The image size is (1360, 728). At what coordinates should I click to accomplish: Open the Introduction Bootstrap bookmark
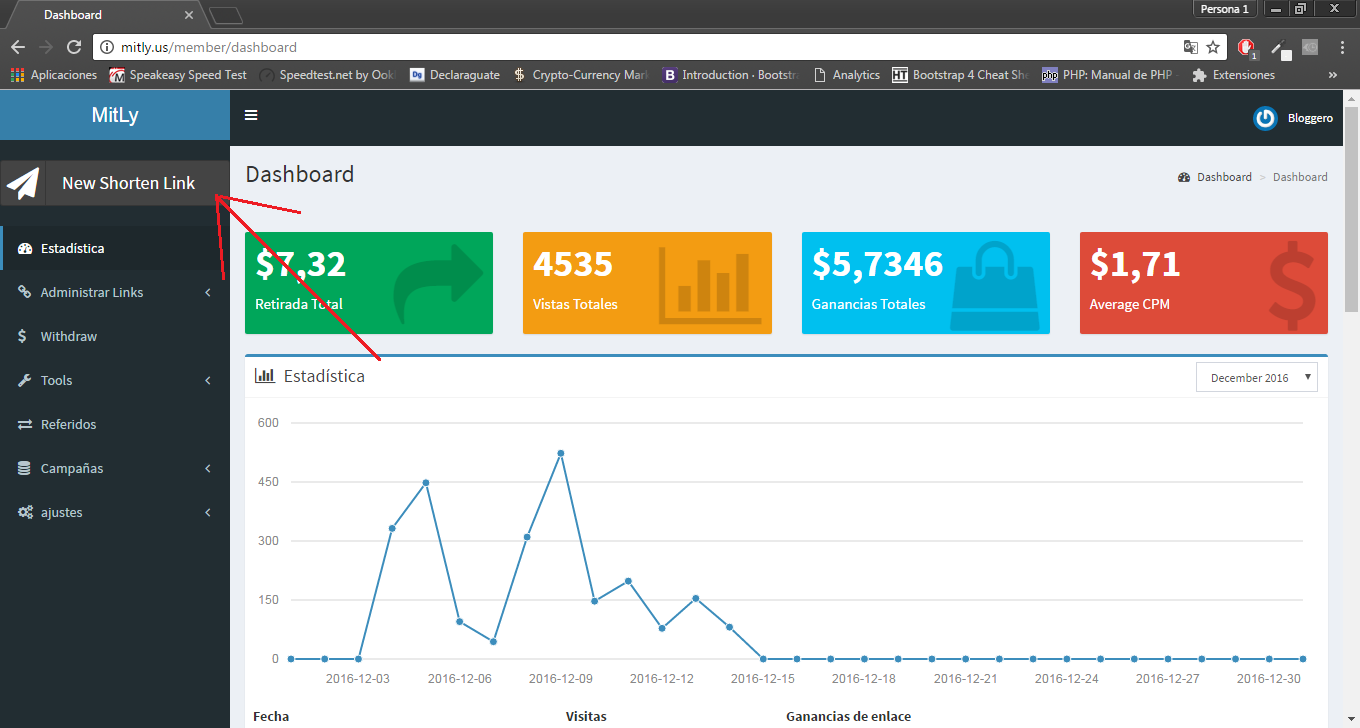tap(730, 75)
